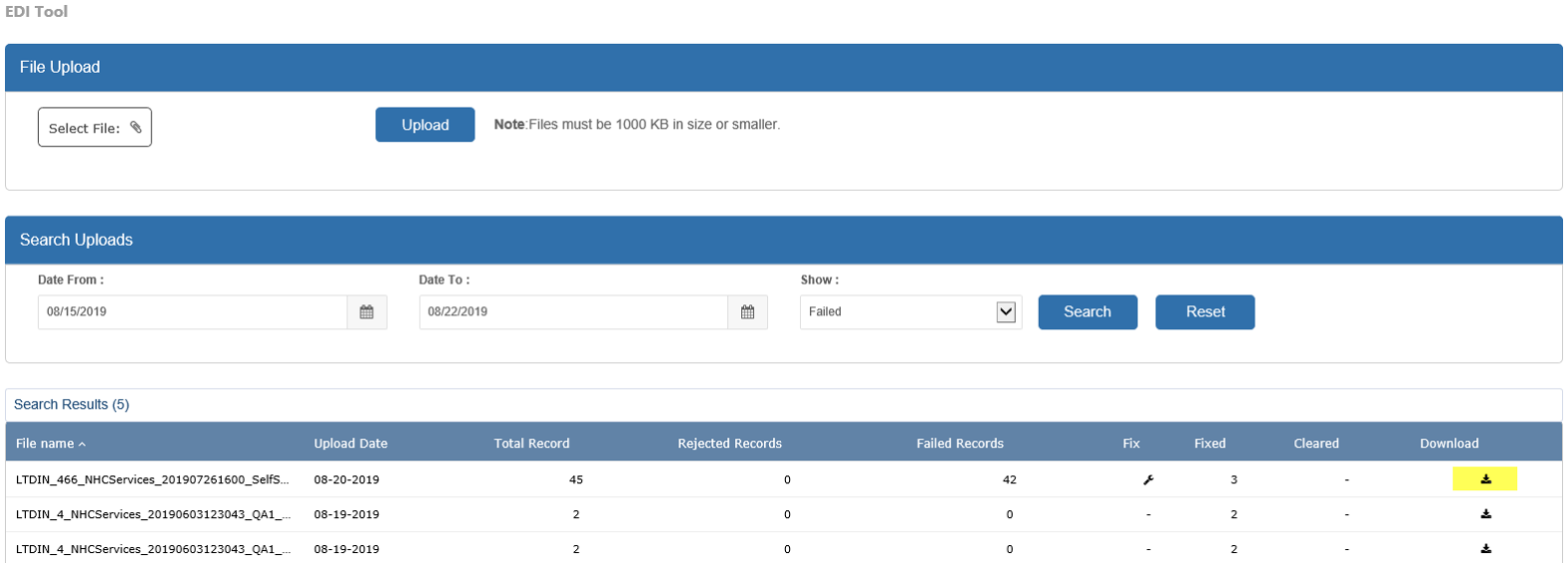This screenshot has height=563, width=1568.
Task: Download the highlighted LTDIN_466 file
Action: click(x=1485, y=479)
